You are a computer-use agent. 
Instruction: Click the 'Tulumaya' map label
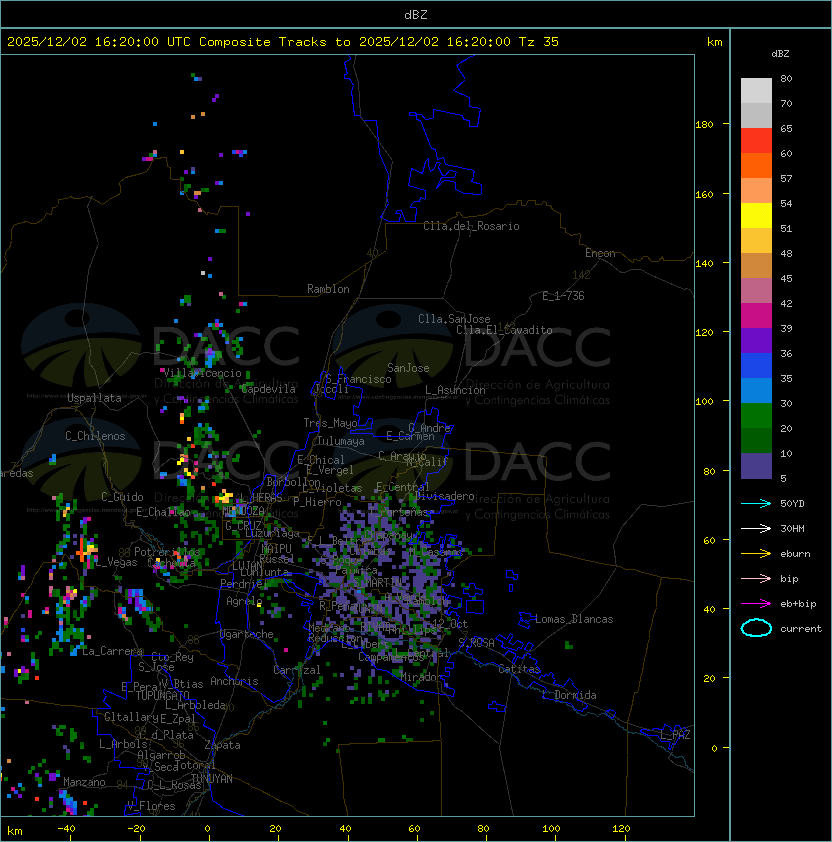[341, 441]
